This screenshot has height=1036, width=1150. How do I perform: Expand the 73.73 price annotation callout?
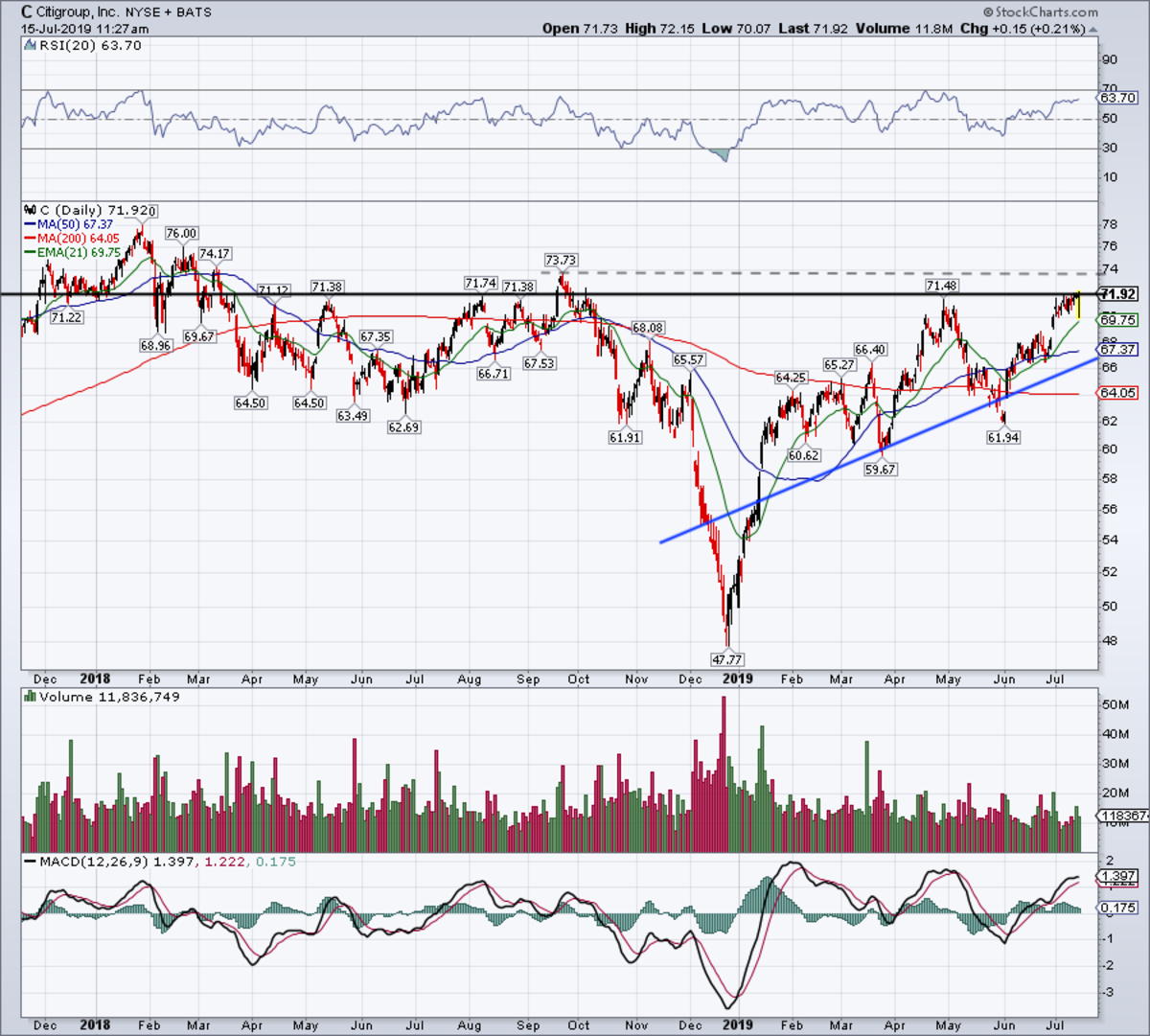coord(560,259)
